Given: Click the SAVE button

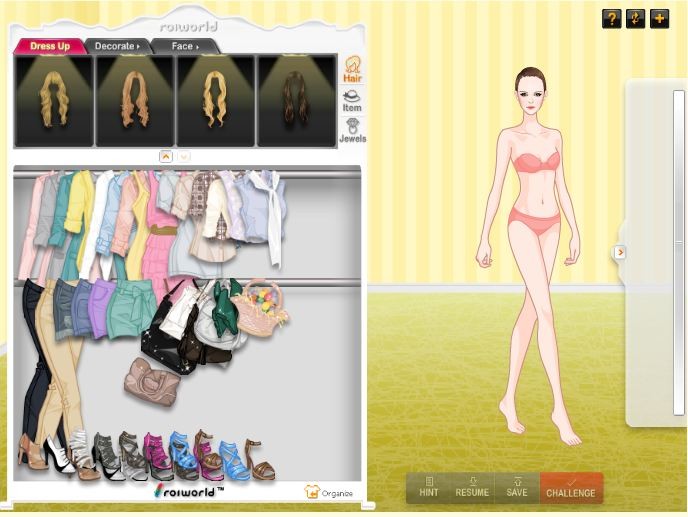Looking at the screenshot, I should pos(516,487).
